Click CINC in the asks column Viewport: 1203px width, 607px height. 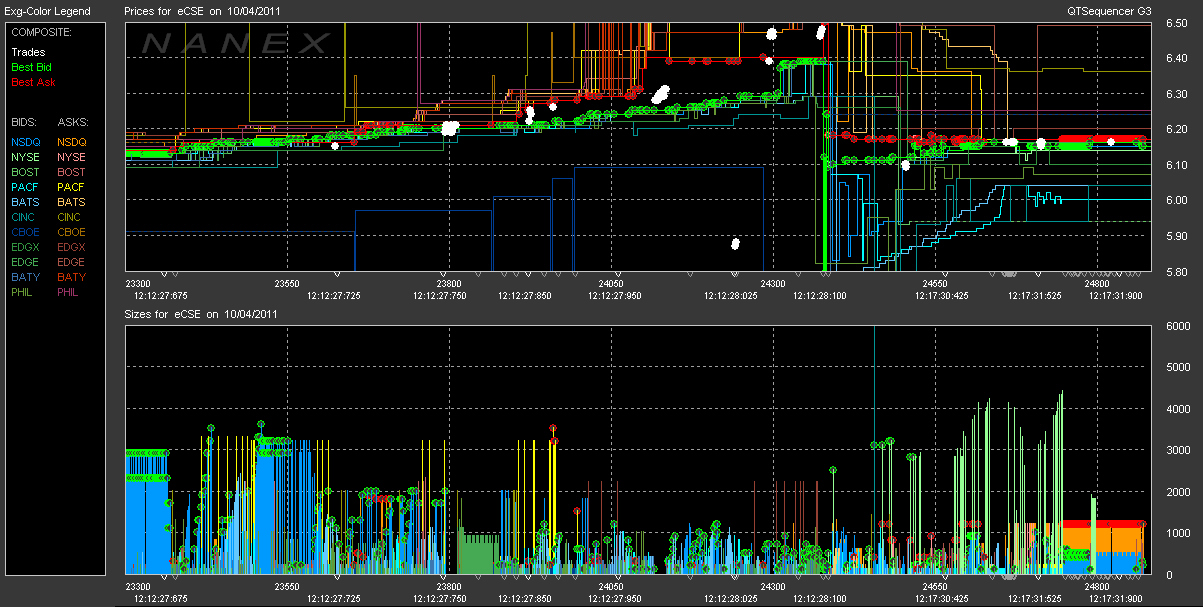(x=71, y=217)
